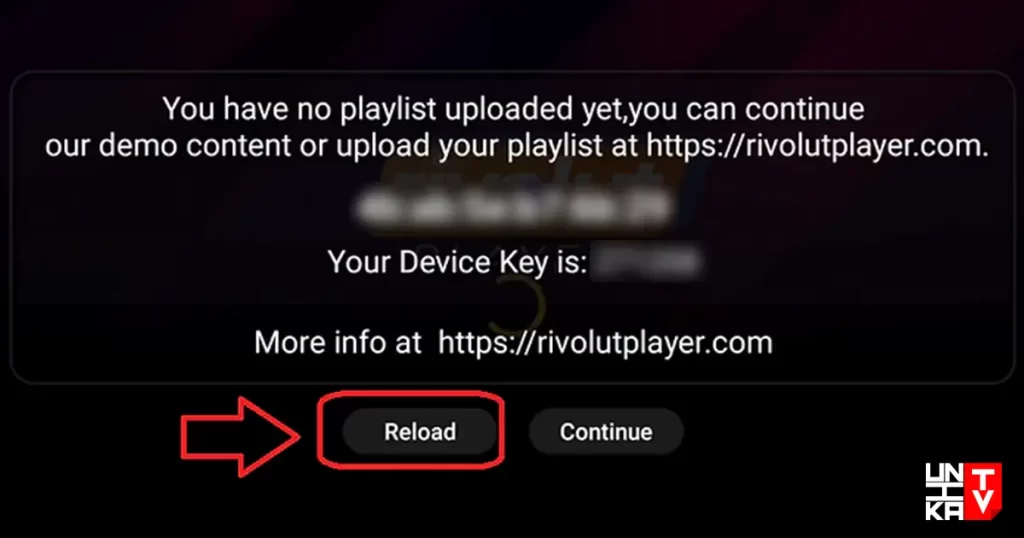The width and height of the screenshot is (1024, 538).
Task: Click the "upload your playlist" phrase
Action: 469,146
